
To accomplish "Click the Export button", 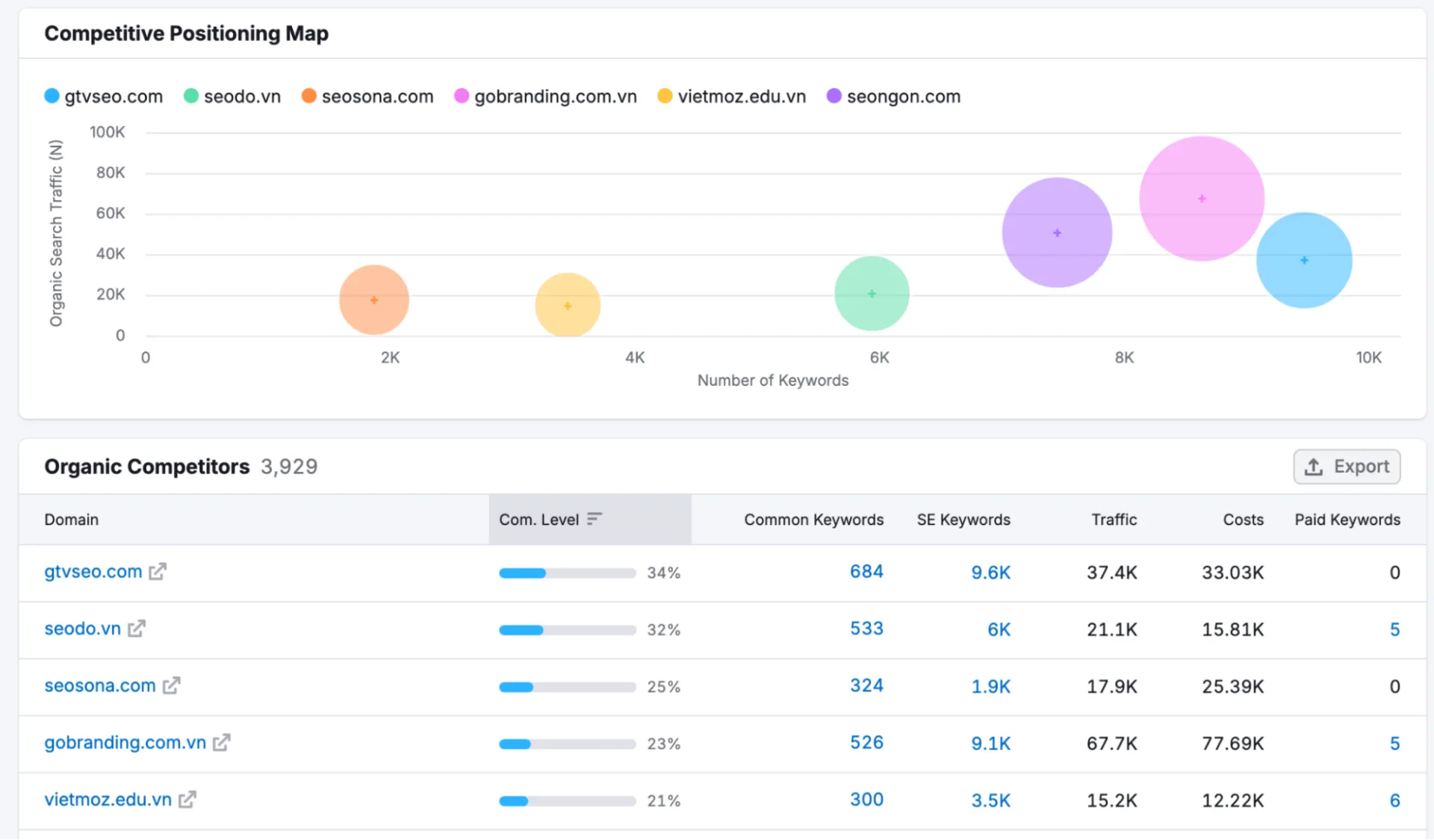I will [x=1347, y=466].
